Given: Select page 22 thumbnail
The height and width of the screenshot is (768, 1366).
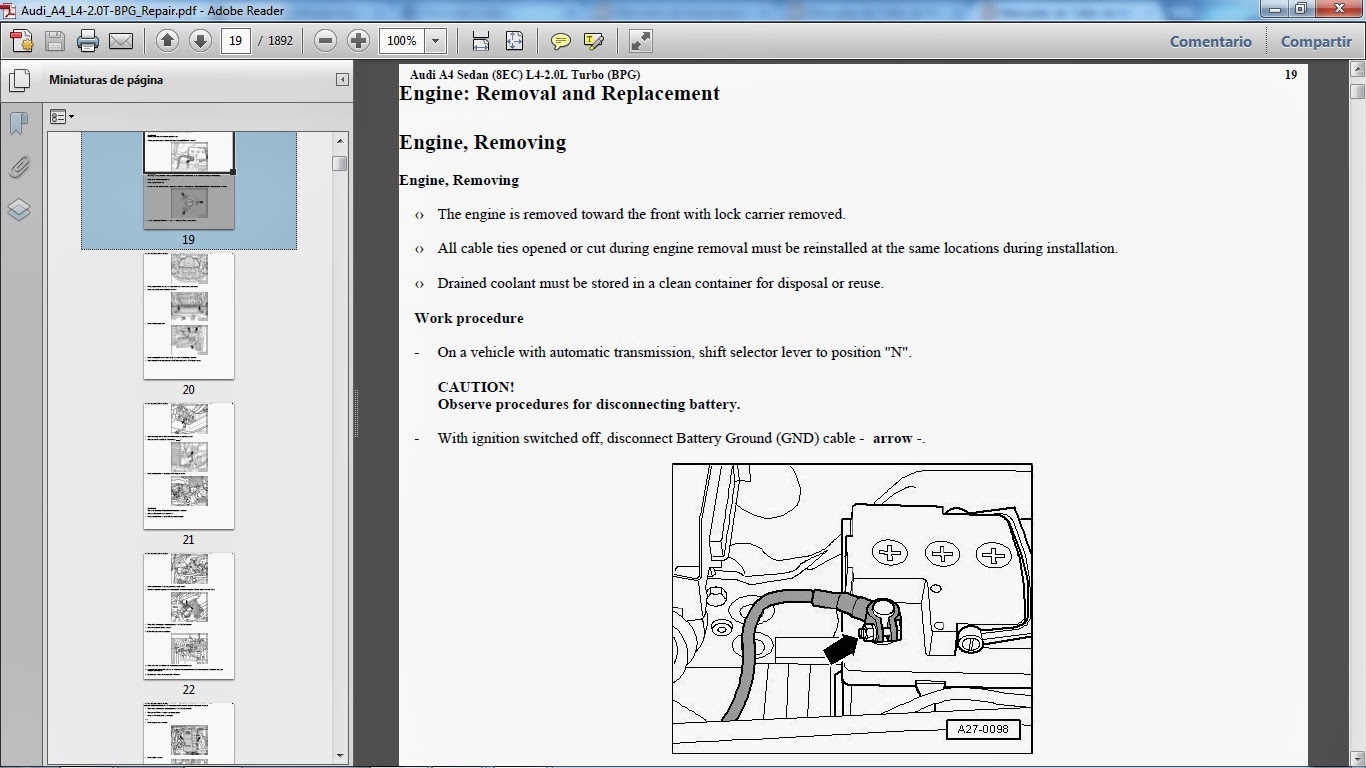Looking at the screenshot, I should (x=189, y=616).
